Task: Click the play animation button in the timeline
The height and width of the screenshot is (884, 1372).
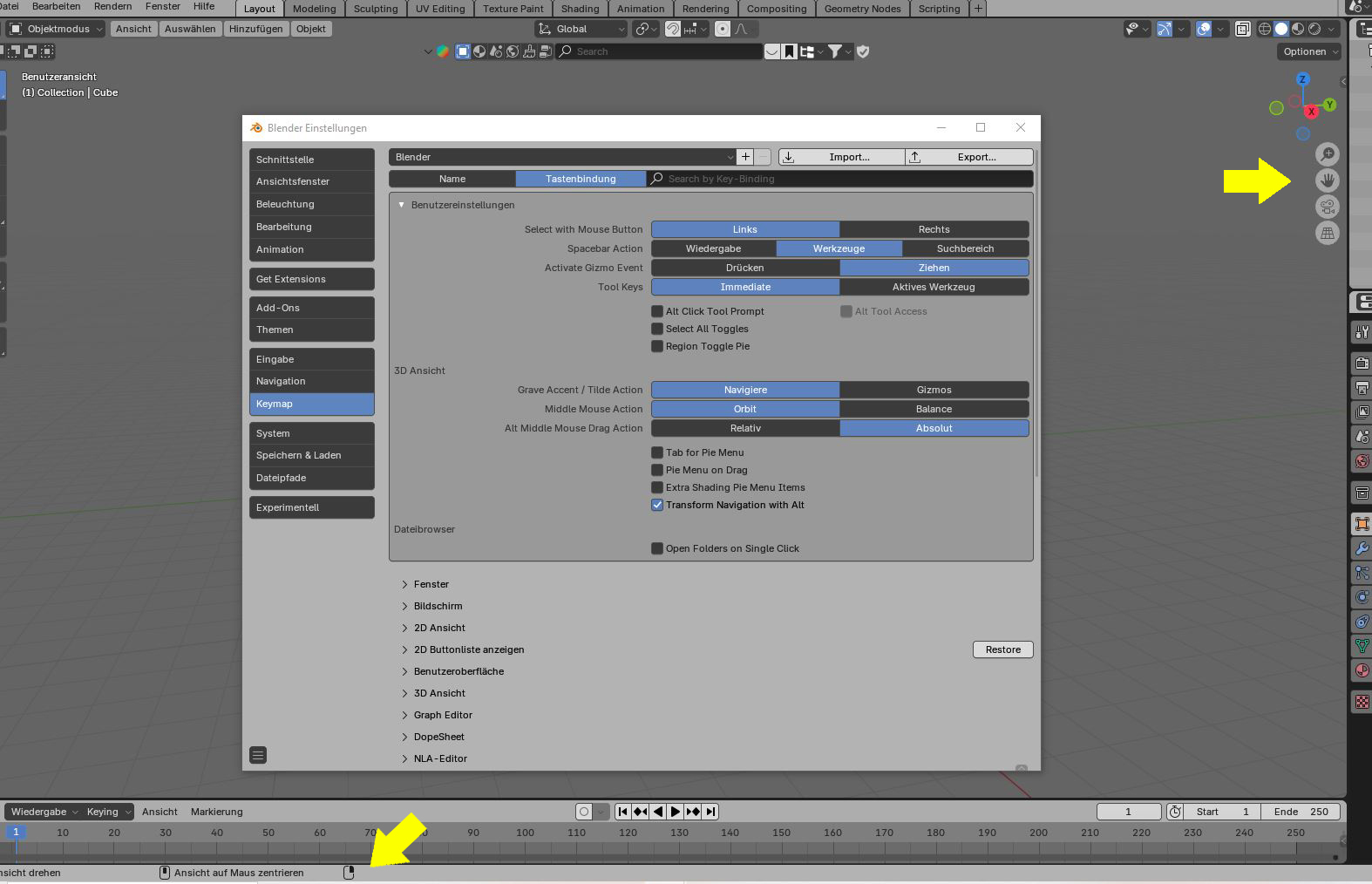Action: click(676, 812)
